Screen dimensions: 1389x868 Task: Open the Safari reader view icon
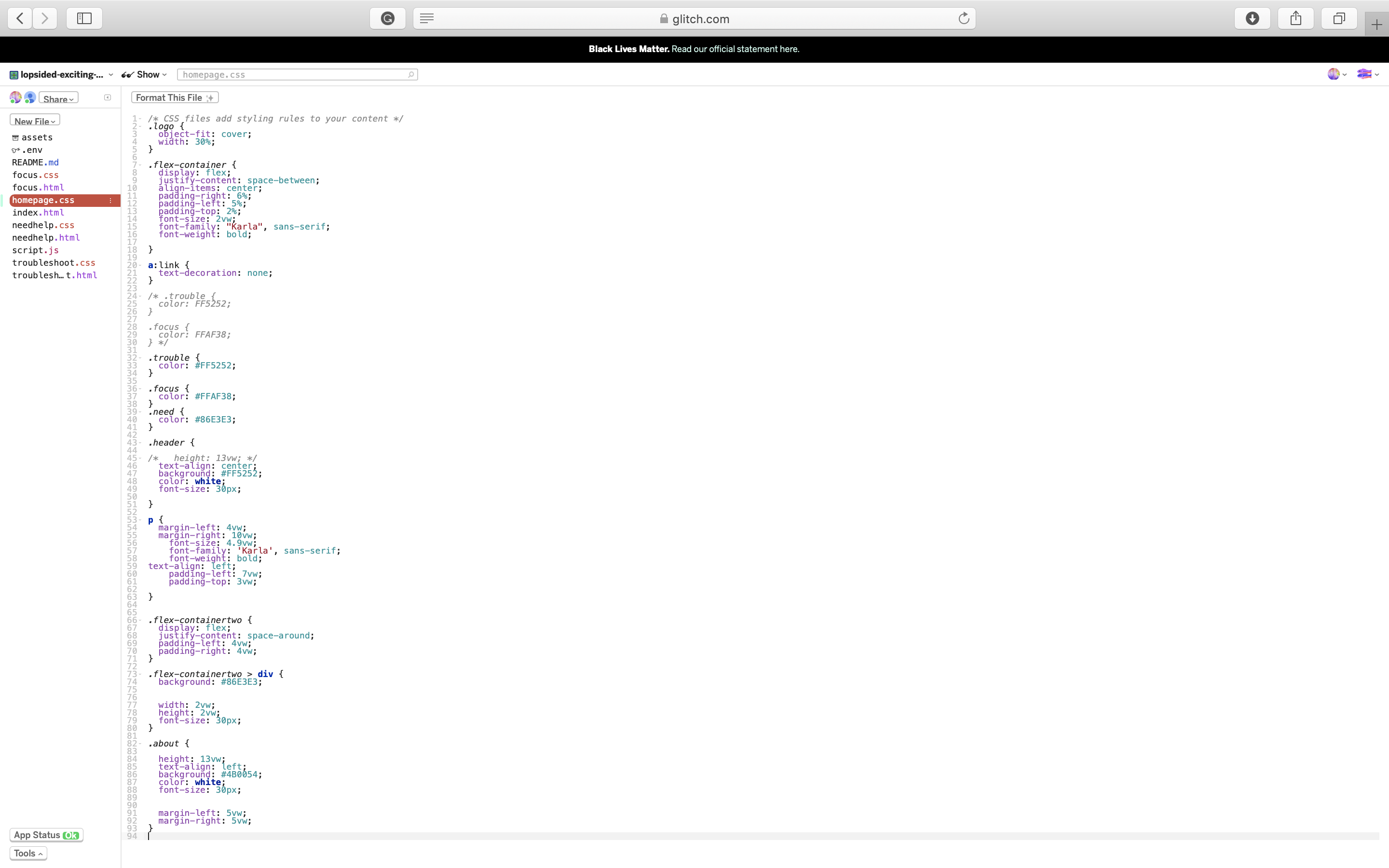[x=426, y=18]
